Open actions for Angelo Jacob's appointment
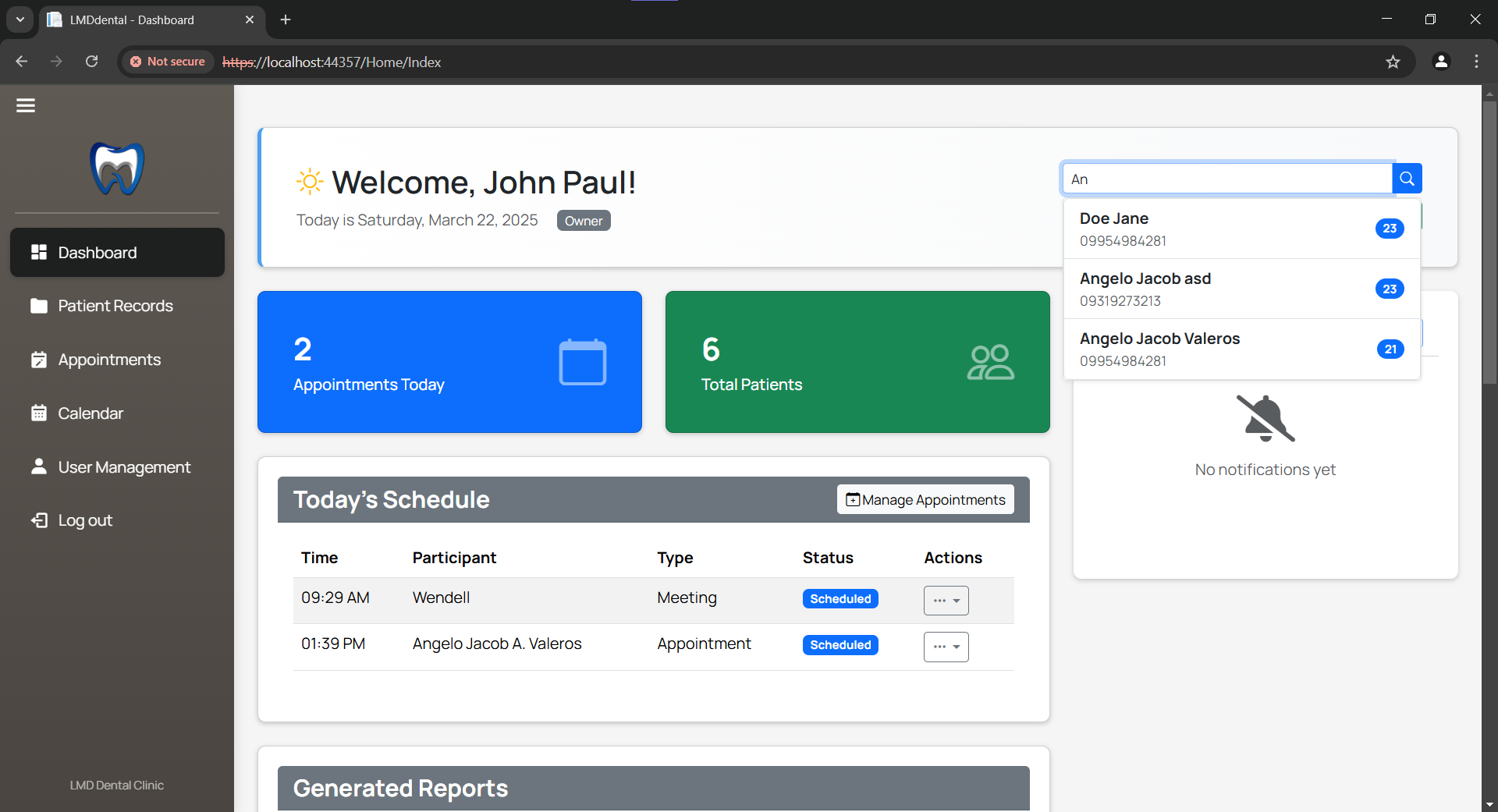Screen dimensions: 1498x812 (x=945, y=646)
